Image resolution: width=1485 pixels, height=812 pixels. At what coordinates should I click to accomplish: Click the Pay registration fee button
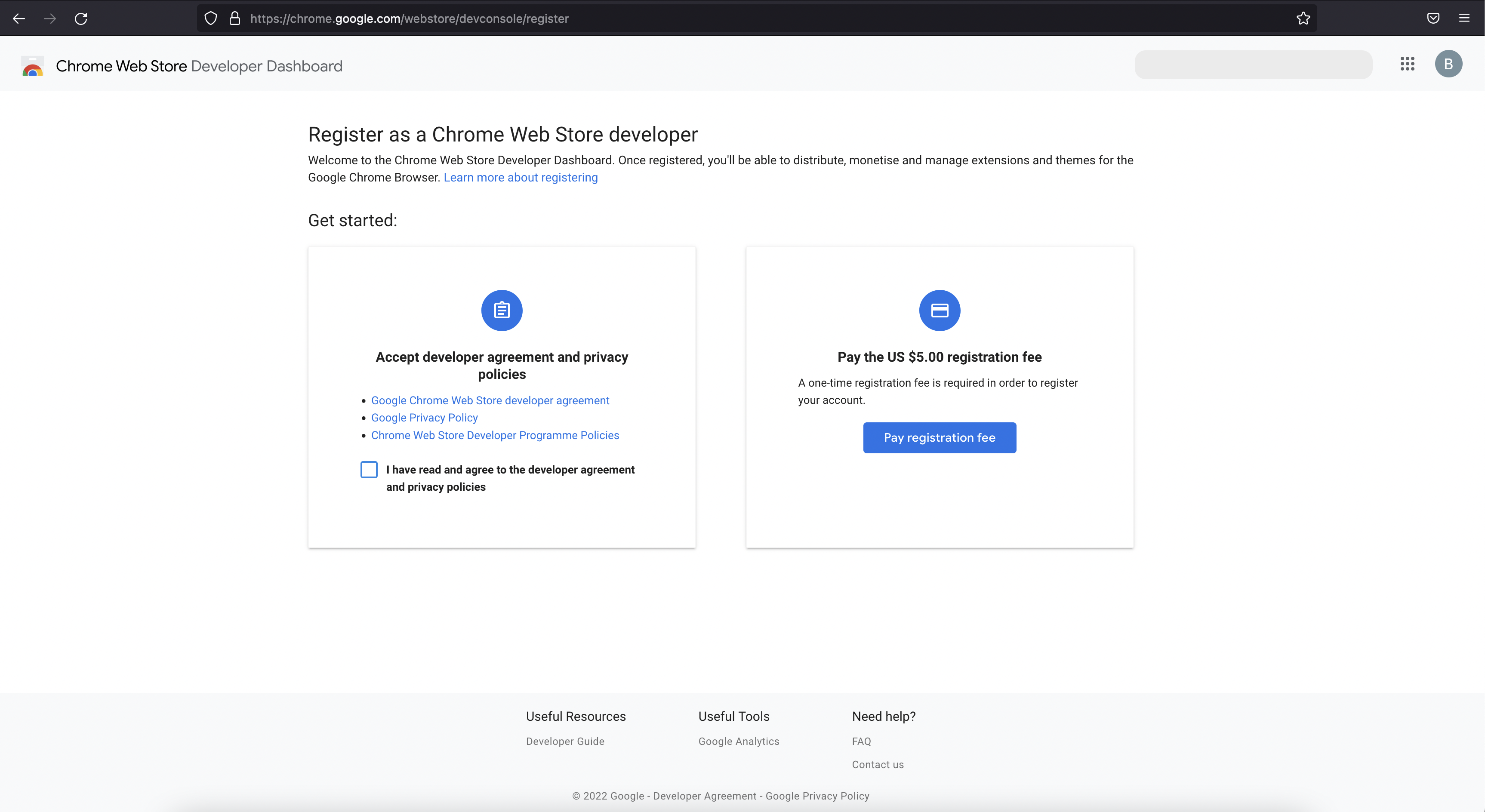939,438
